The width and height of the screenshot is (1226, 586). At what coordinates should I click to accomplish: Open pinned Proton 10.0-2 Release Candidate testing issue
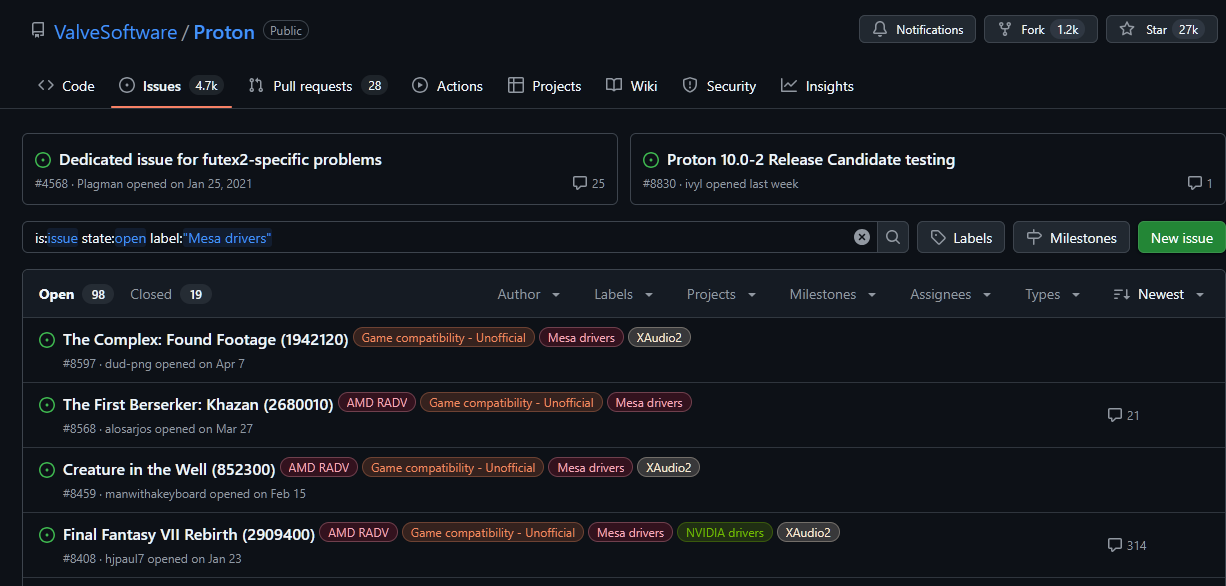811,160
